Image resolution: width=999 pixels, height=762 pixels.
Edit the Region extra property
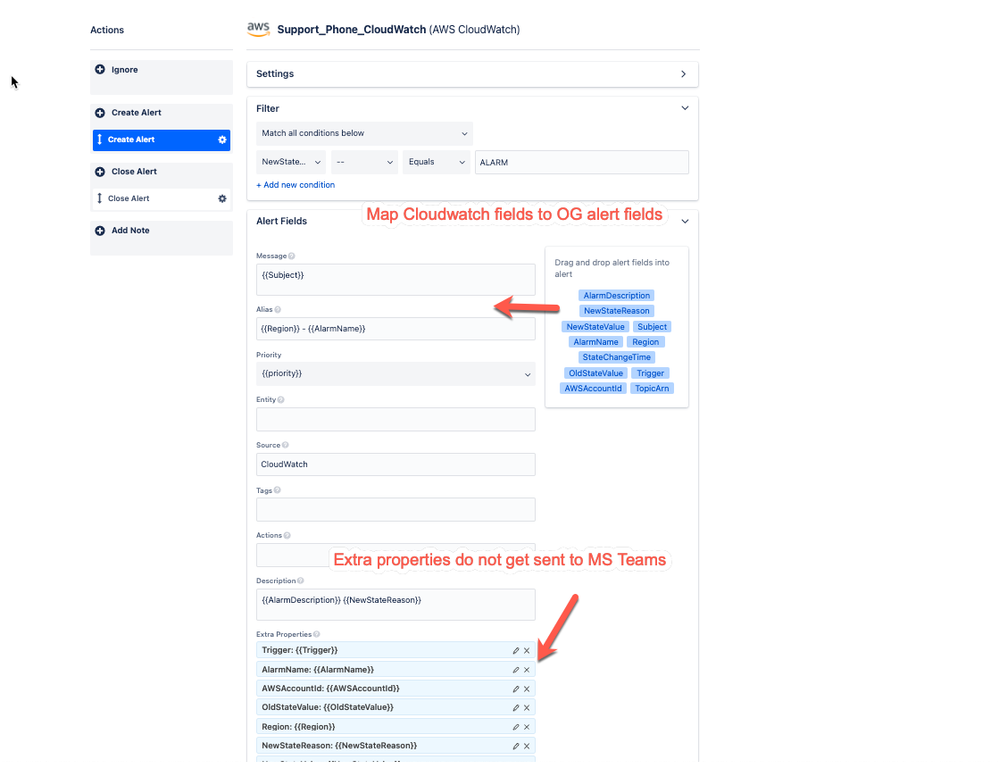tap(516, 726)
